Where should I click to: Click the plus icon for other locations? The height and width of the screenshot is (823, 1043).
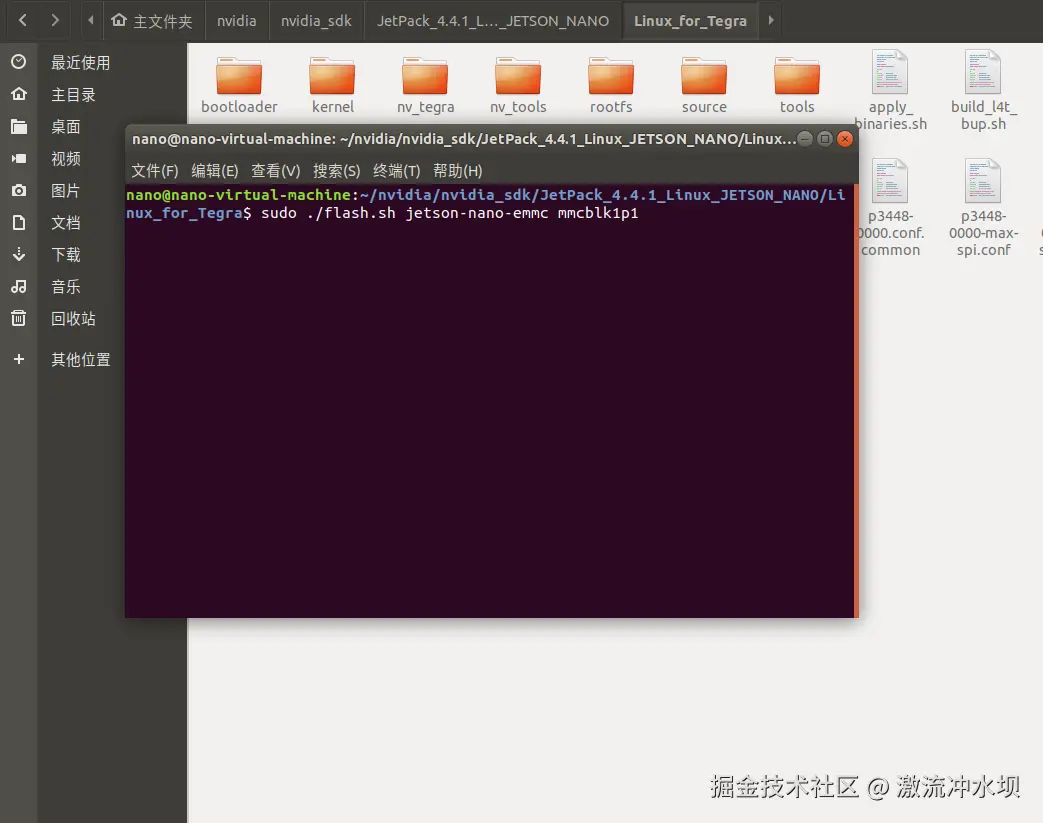19,359
